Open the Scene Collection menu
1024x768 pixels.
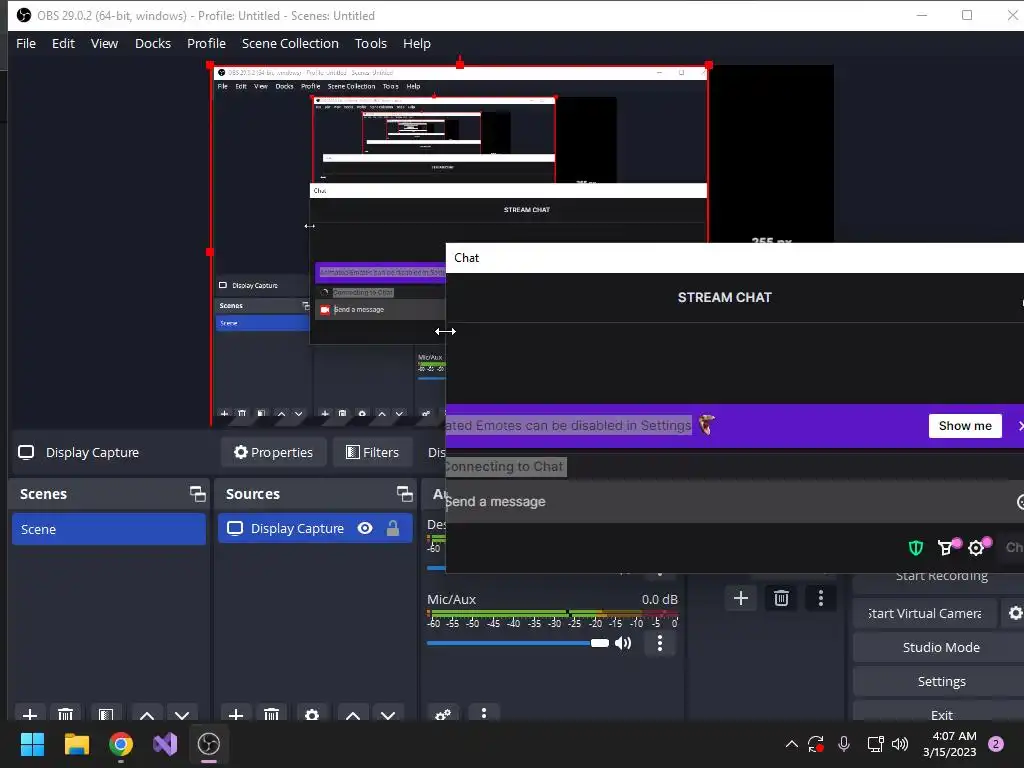tap(290, 43)
